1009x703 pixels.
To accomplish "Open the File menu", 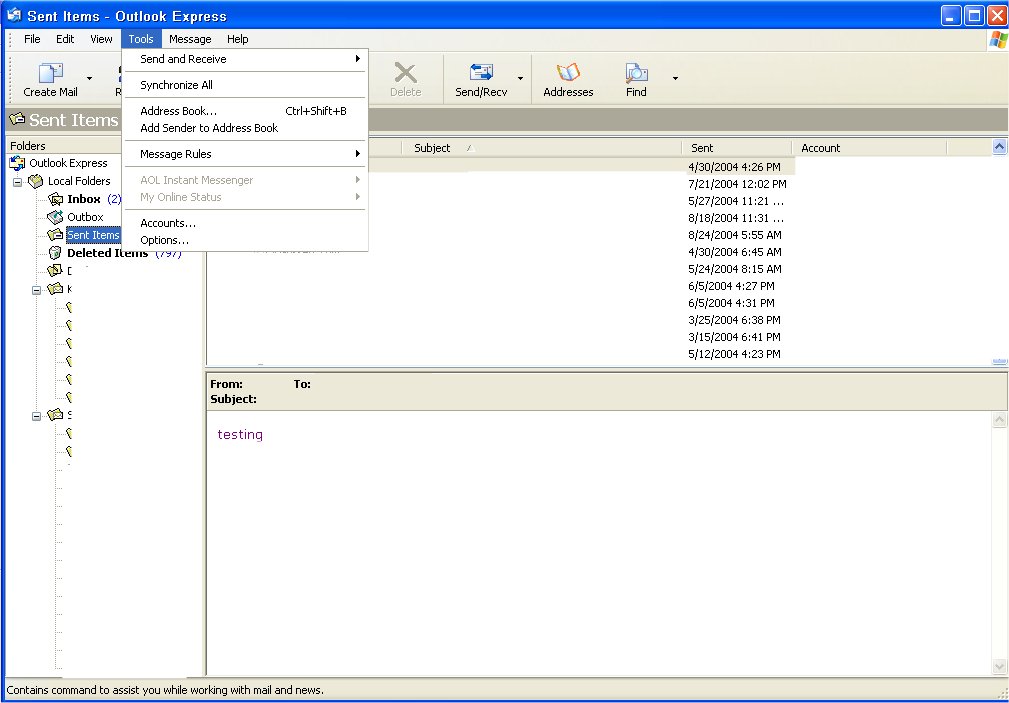I will (x=32, y=39).
